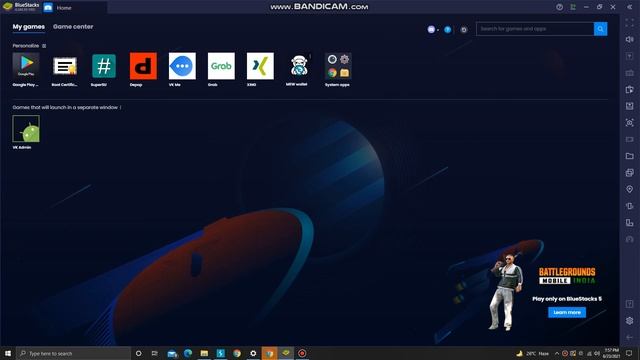Click the volume icon in right sidebar
The image size is (640, 360).
tap(629, 39)
